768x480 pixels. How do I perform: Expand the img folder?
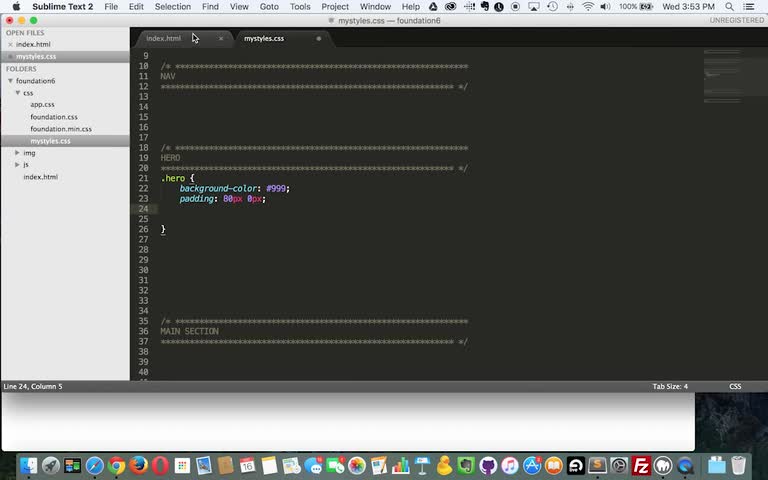tap(17, 153)
